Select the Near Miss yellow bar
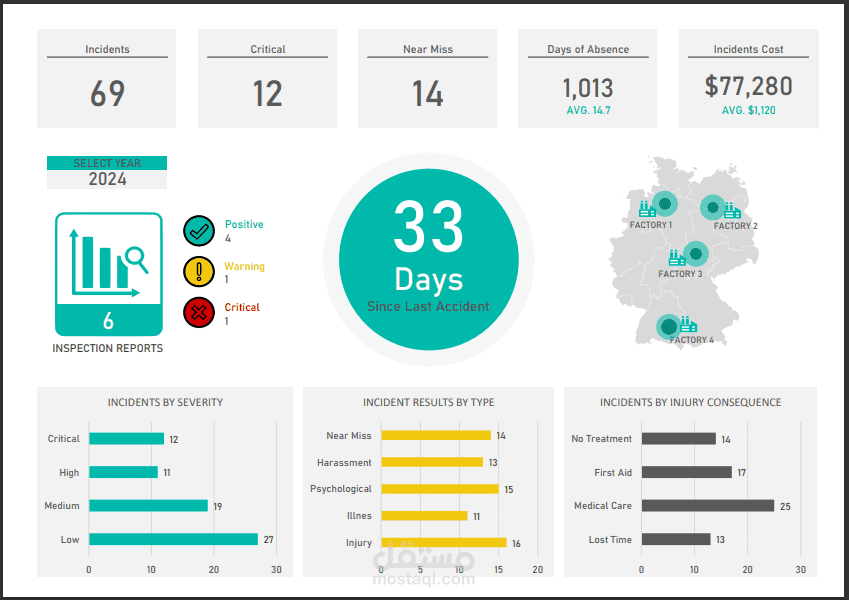849x600 pixels. tap(436, 435)
